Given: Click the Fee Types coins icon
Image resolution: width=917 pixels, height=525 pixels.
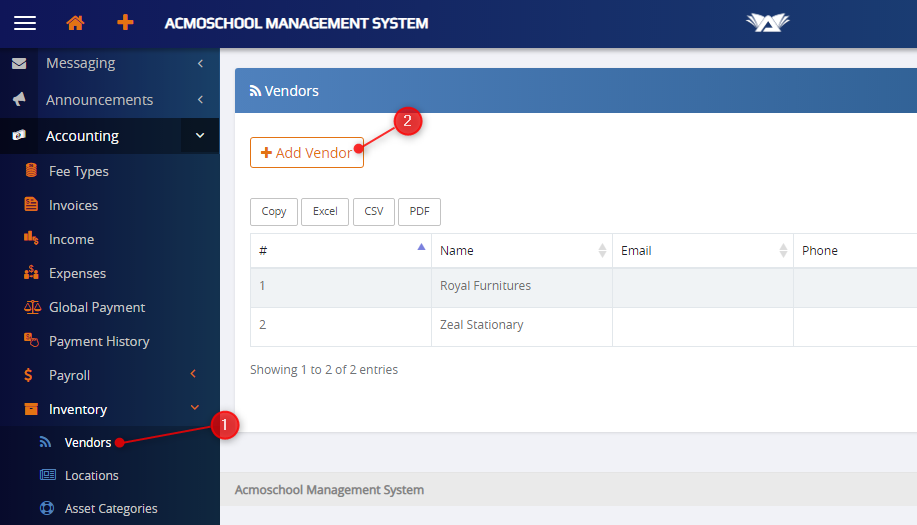Looking at the screenshot, I should point(31,171).
